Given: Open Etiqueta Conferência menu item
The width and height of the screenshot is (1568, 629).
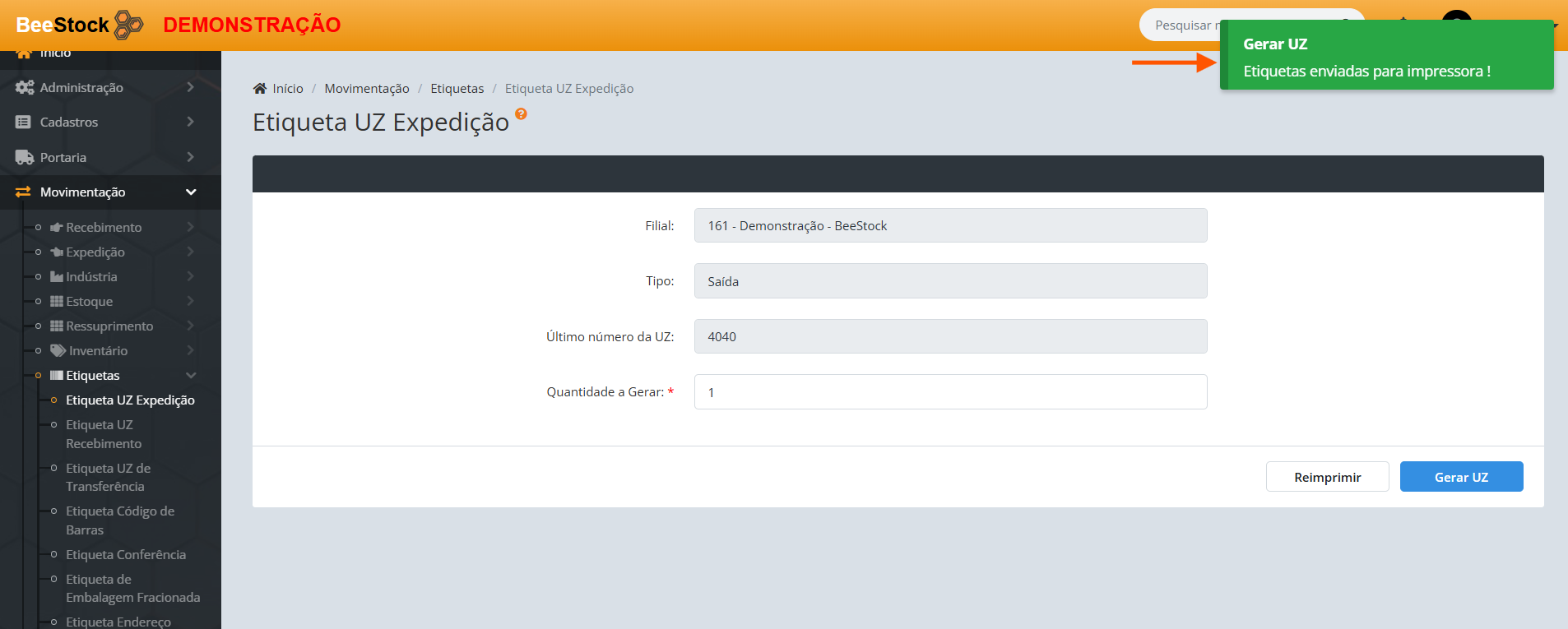Looking at the screenshot, I should pos(125,554).
